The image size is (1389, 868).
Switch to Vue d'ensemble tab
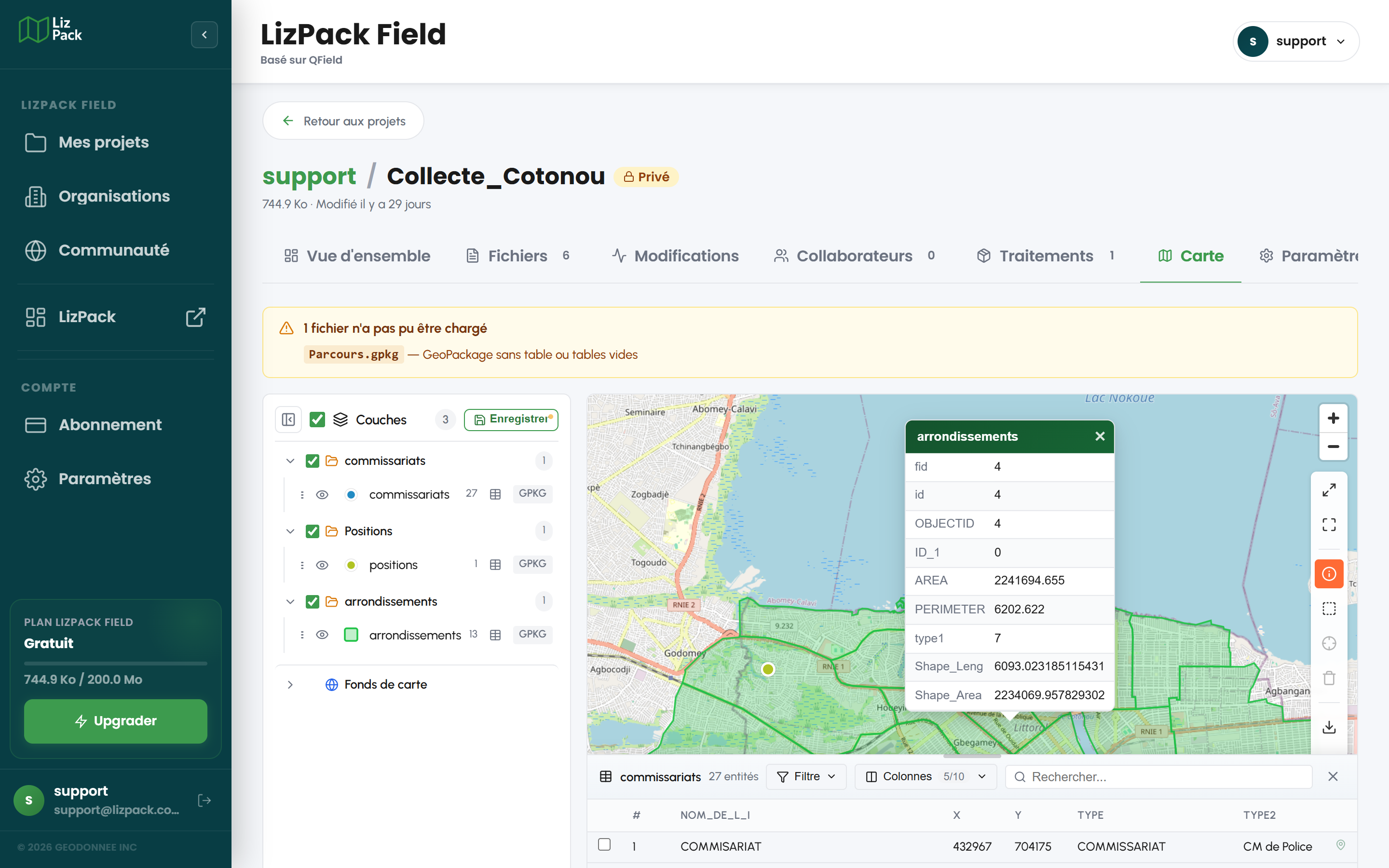tap(357, 256)
